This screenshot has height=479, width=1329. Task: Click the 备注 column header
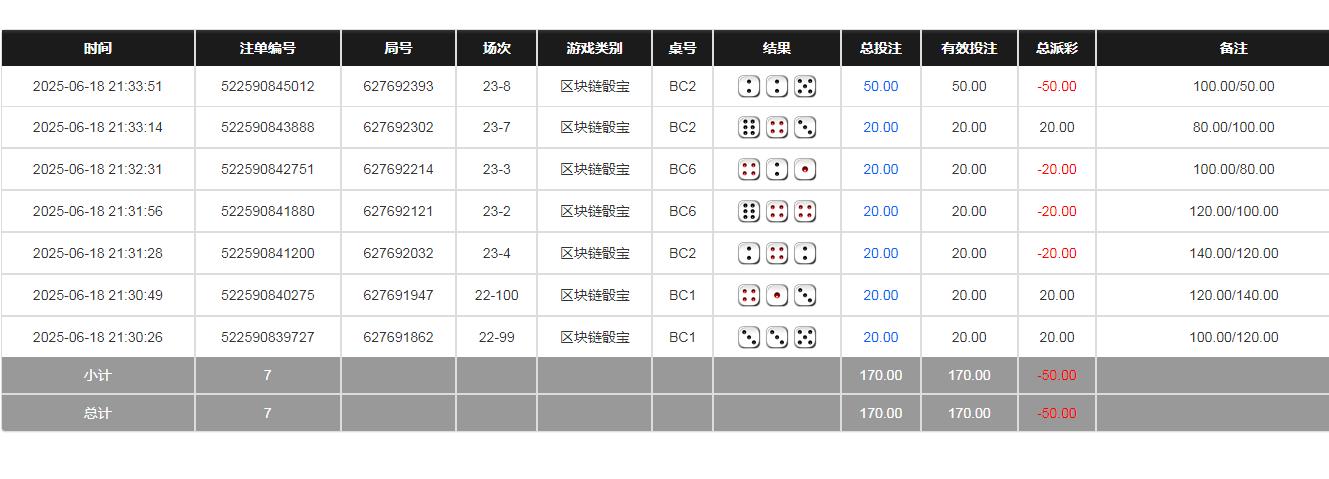[x=1233, y=48]
